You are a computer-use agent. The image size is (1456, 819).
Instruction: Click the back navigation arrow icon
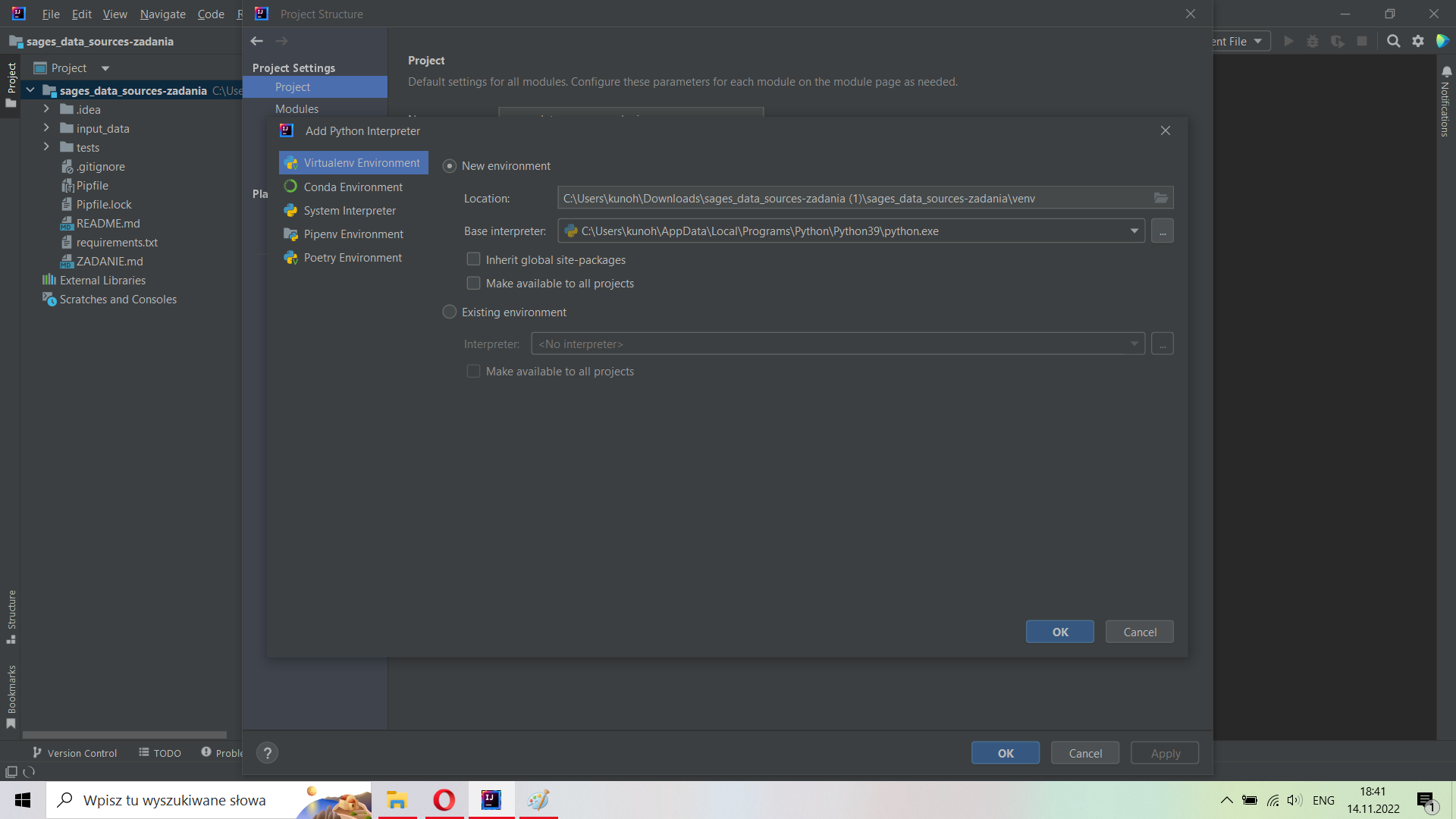257,40
